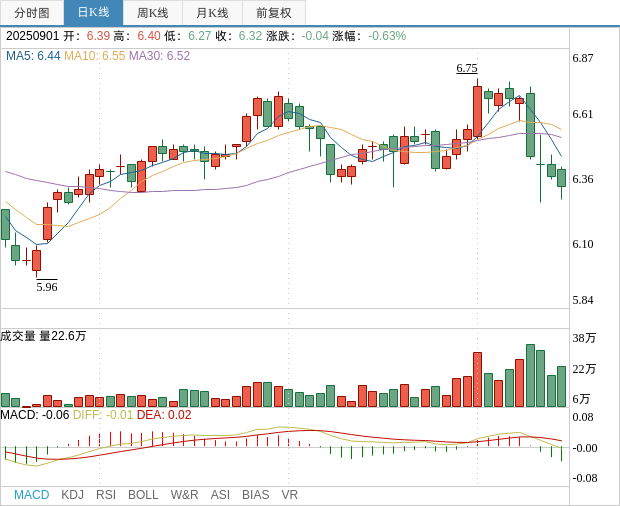Show the RSI indicator
Viewport: 620px width, 506px height.
106,495
